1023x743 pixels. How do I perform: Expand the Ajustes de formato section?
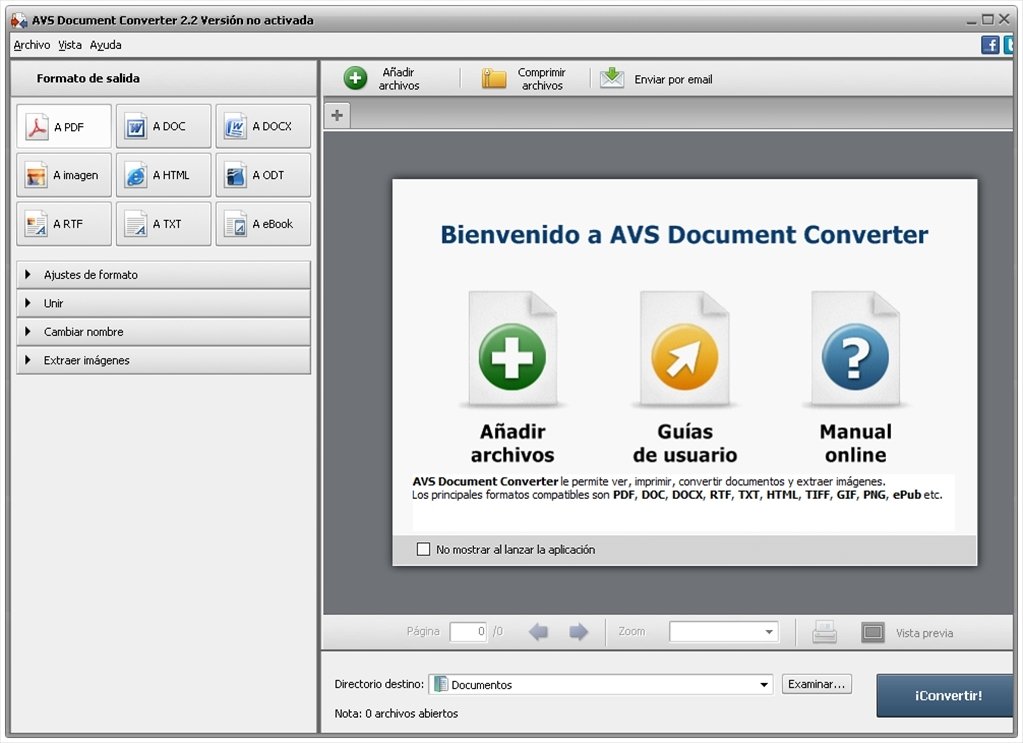(x=164, y=275)
